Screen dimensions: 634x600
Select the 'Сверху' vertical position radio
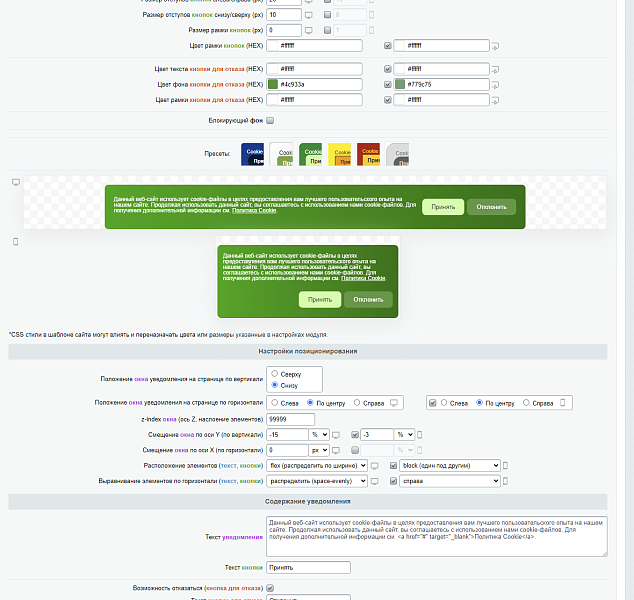275,374
